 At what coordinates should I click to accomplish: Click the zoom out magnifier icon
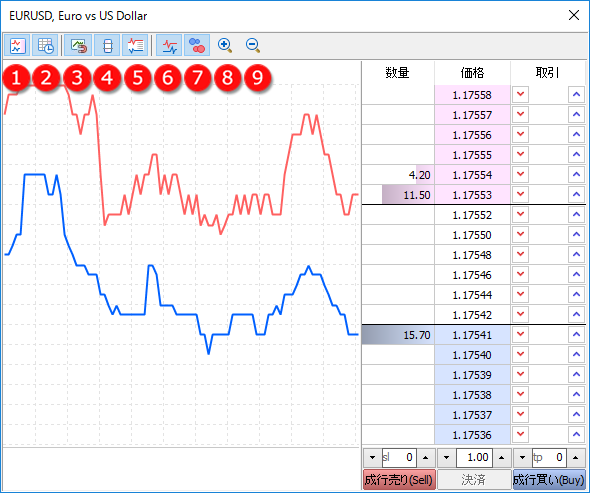(x=253, y=46)
